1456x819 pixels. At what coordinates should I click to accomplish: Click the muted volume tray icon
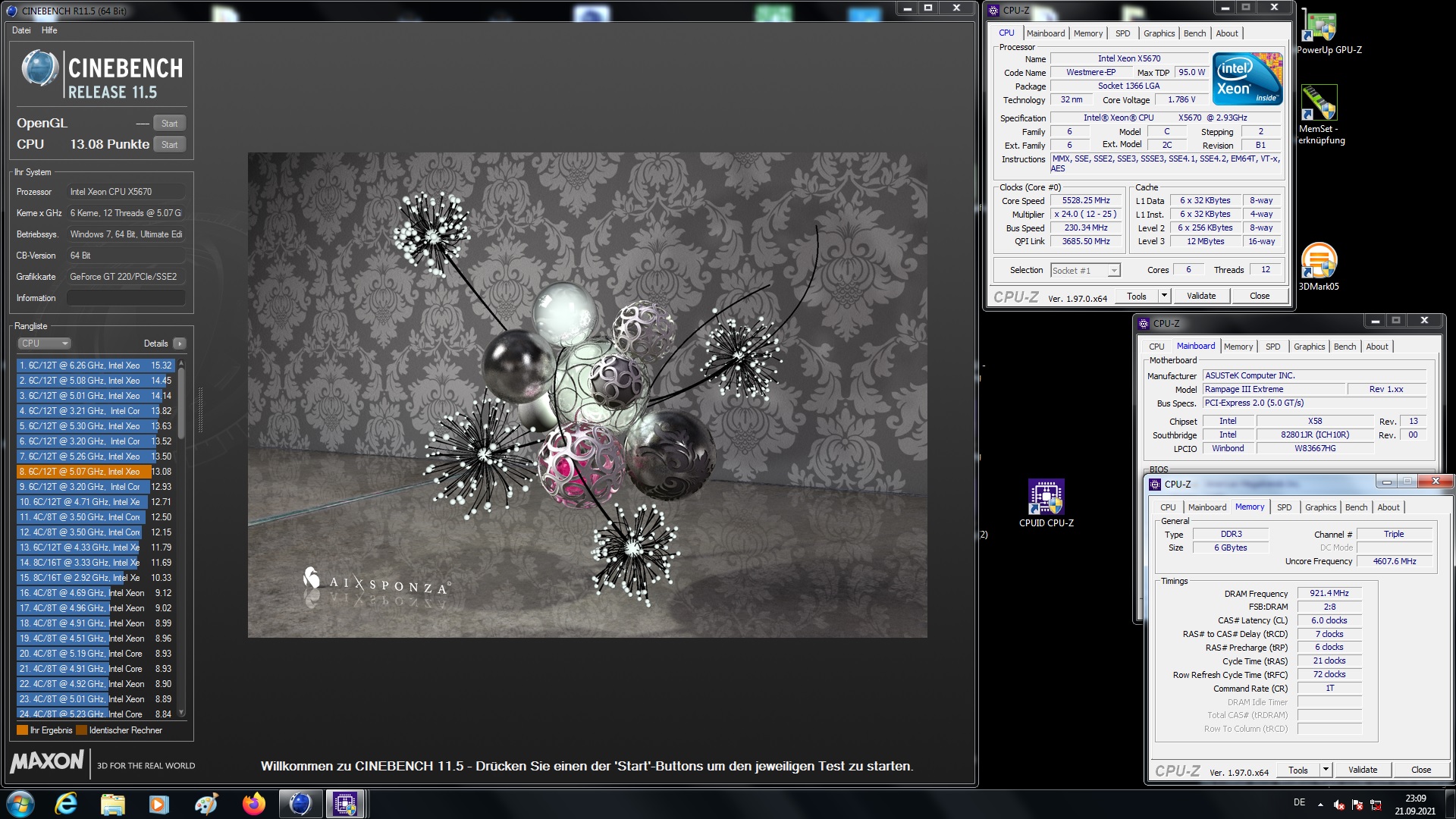[1339, 805]
